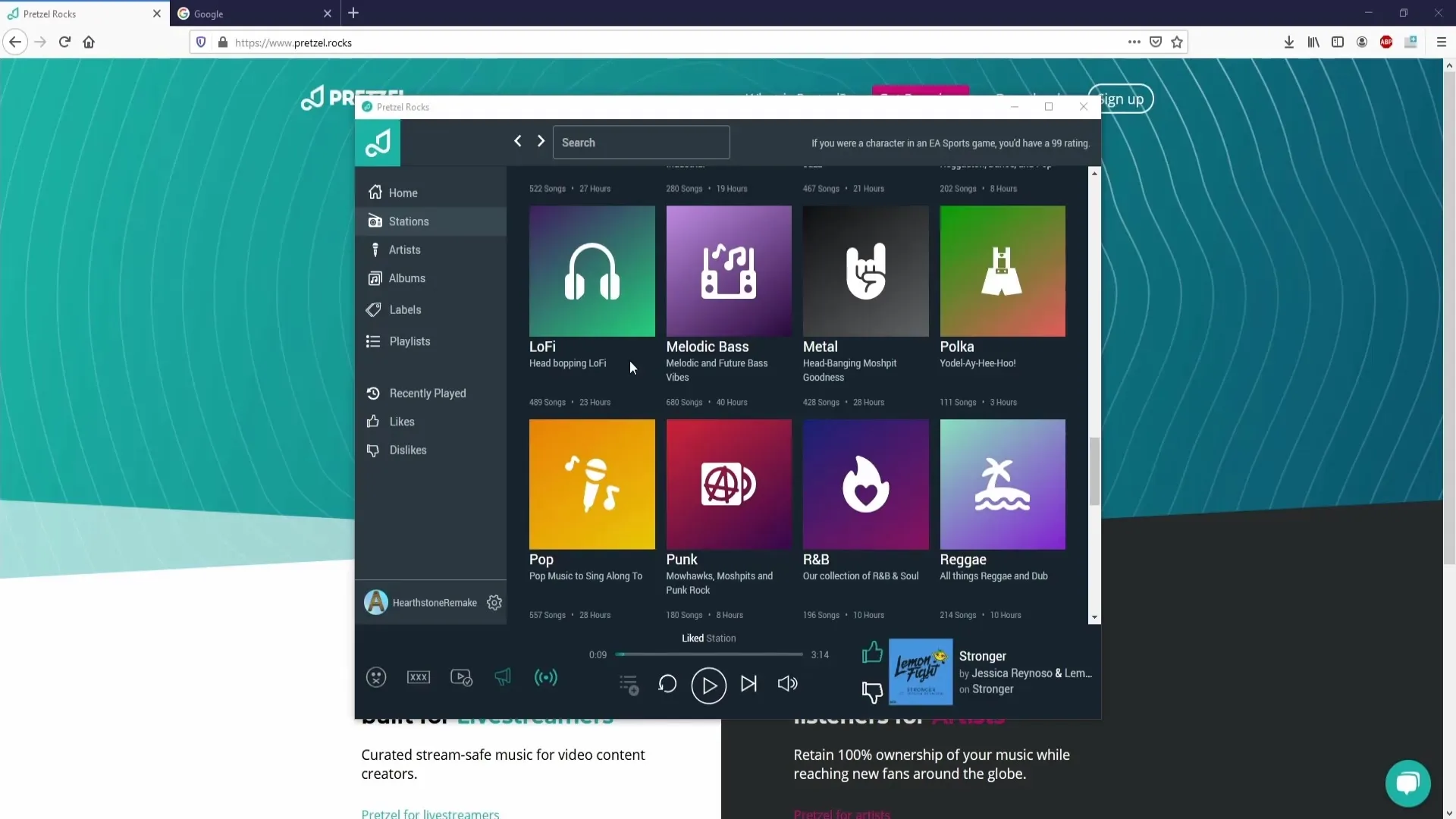The width and height of the screenshot is (1456, 819).
Task: Click the stations list scroll down arrow
Action: 1094,618
